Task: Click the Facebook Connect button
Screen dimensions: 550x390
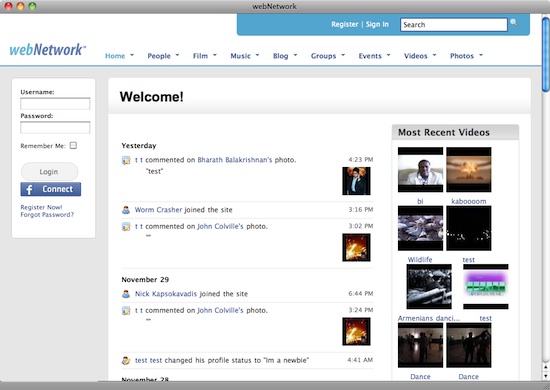Action: pyautogui.click(x=51, y=189)
